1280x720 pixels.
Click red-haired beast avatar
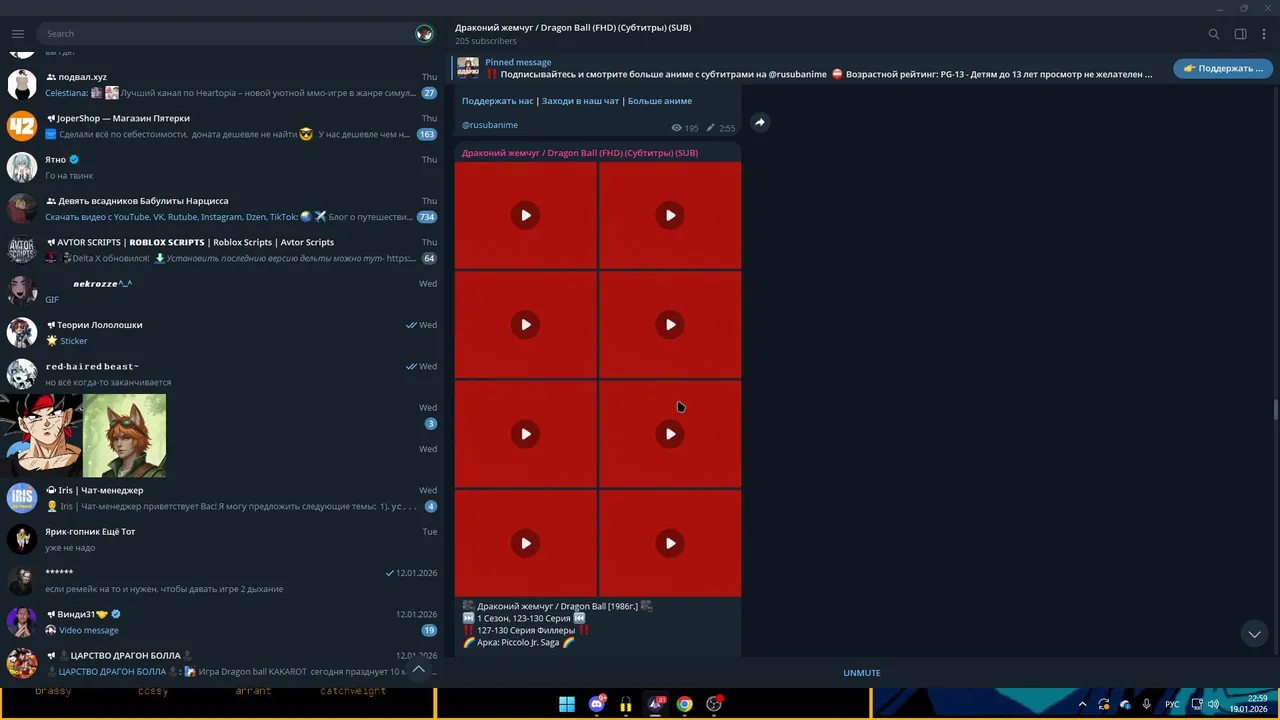22,374
